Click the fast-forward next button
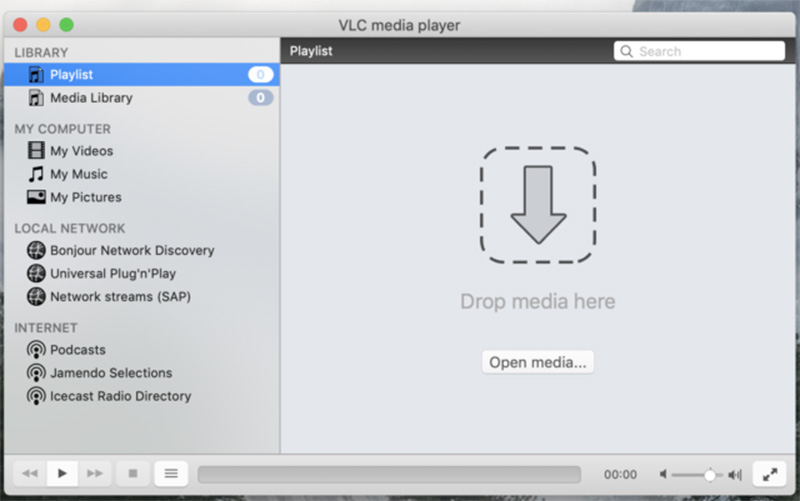This screenshot has height=501, width=800. tap(94, 473)
